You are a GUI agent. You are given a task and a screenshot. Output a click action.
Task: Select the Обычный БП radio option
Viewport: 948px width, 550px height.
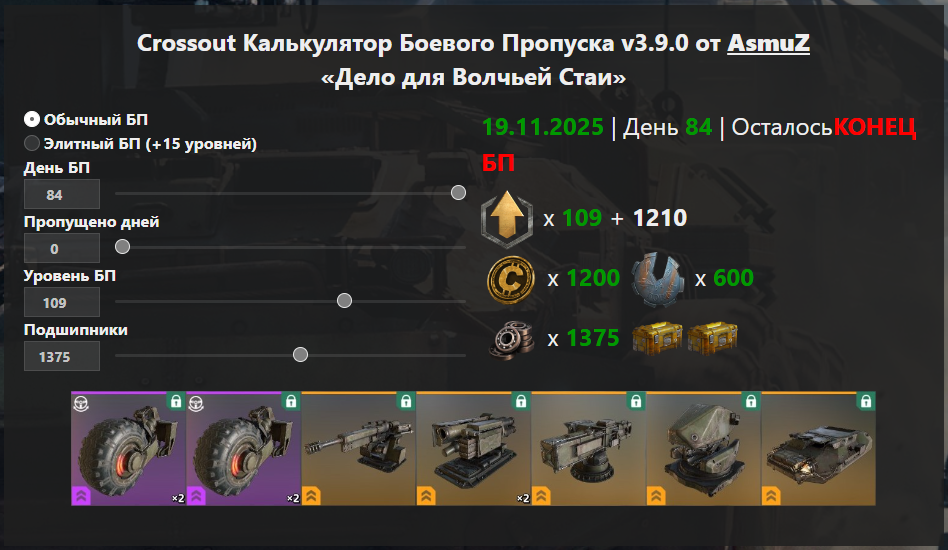(31, 119)
